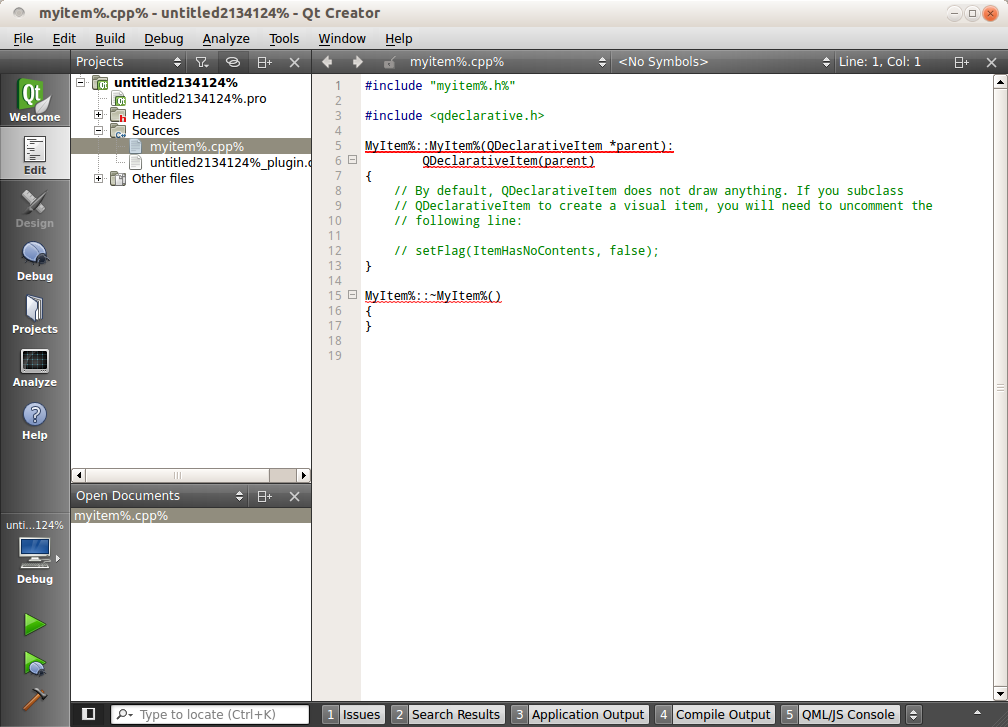Fold the destructor block at line 15

(352, 294)
